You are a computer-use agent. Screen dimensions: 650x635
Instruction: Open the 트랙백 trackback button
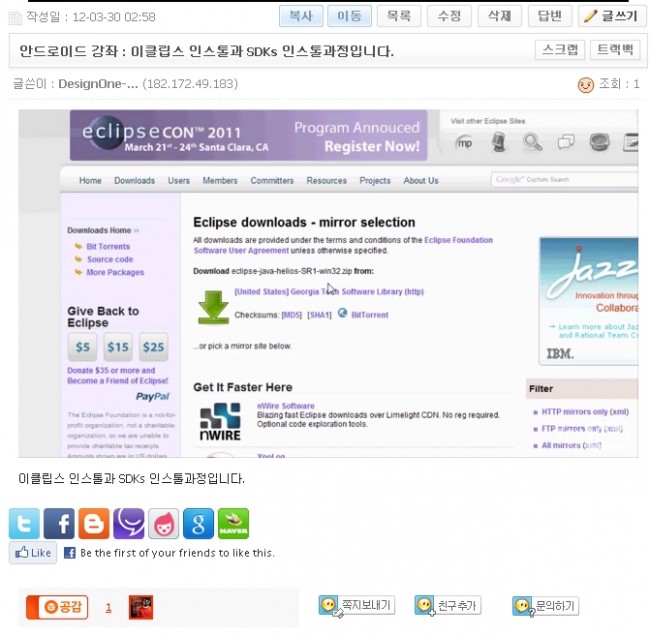[x=614, y=50]
